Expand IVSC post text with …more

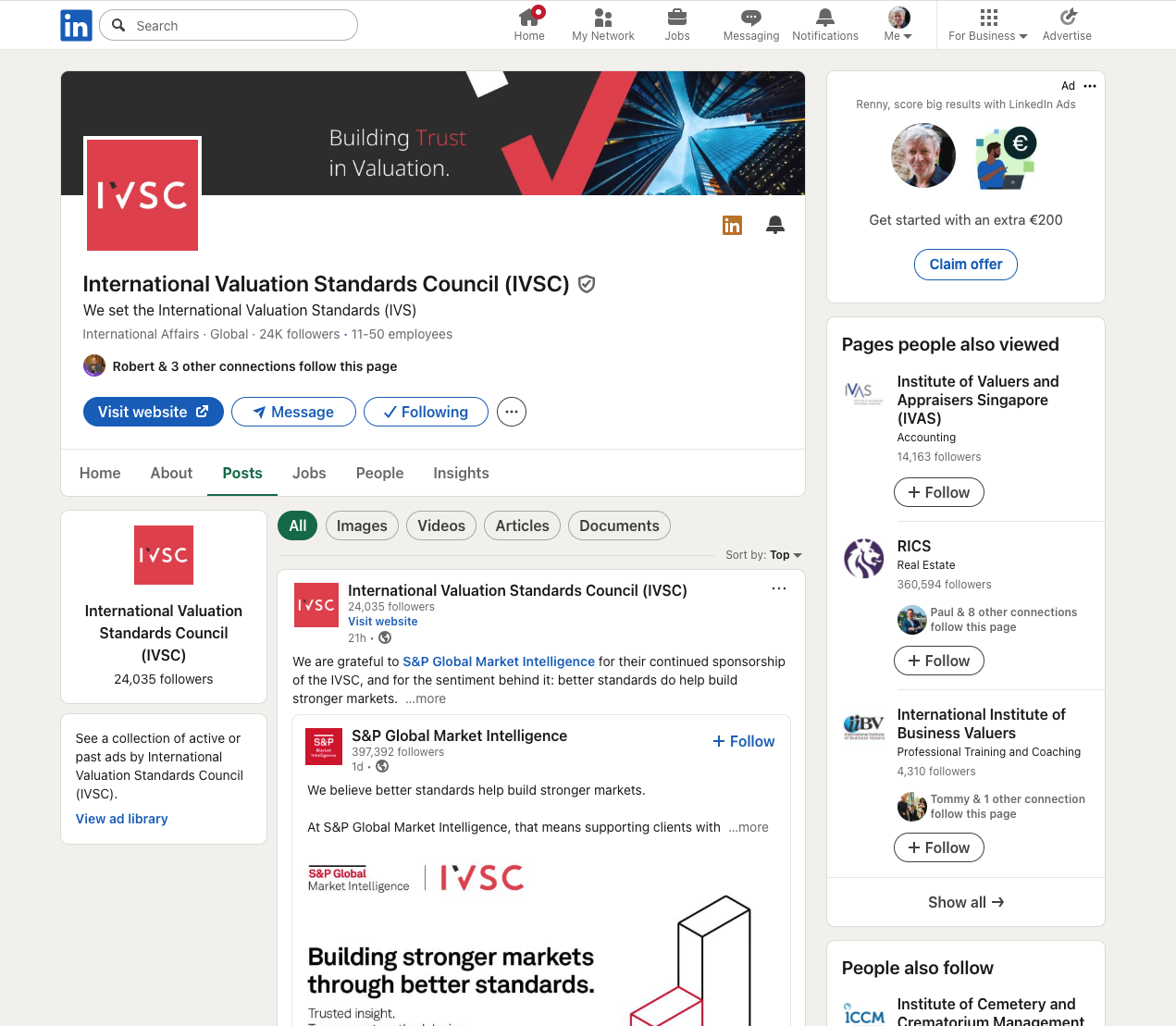point(426,698)
